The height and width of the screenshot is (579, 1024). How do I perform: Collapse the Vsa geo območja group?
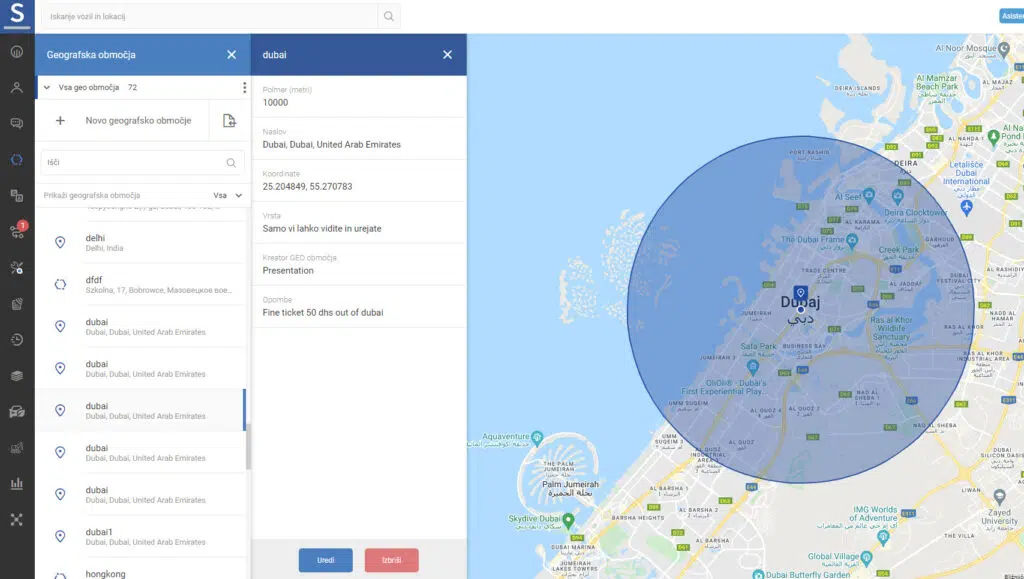pyautogui.click(x=47, y=87)
